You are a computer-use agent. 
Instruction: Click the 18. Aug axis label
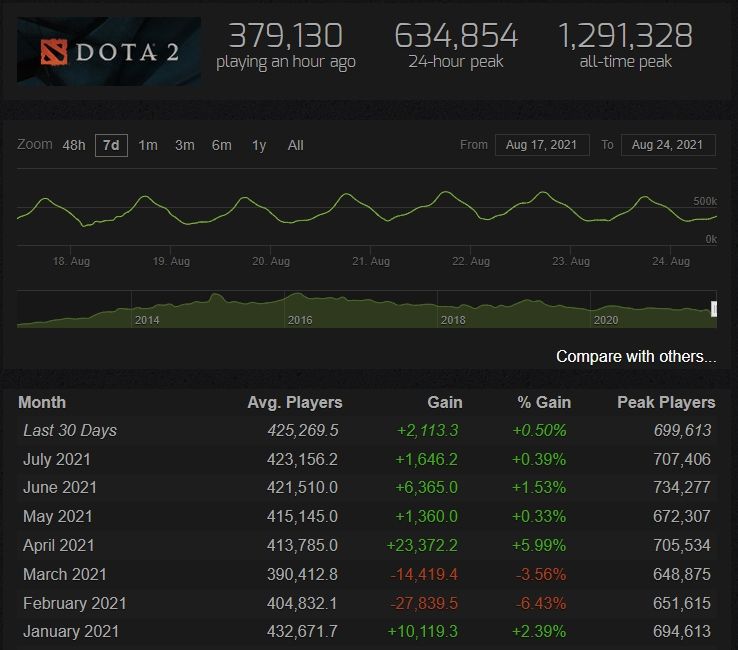(71, 261)
